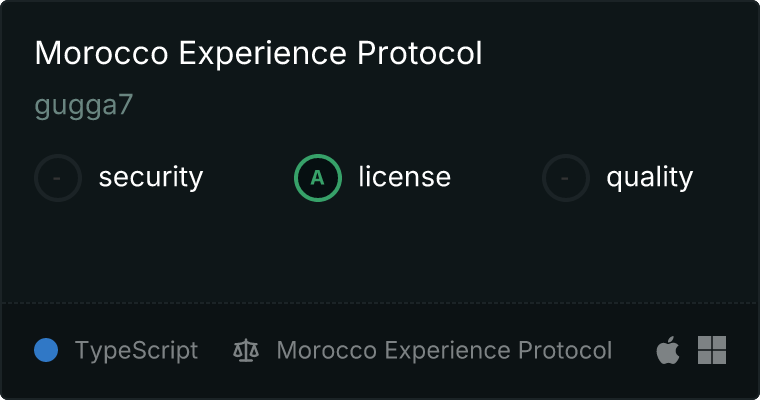This screenshot has width=760, height=400.
Task: Click the Apple macOS platform icon
Action: 667,351
